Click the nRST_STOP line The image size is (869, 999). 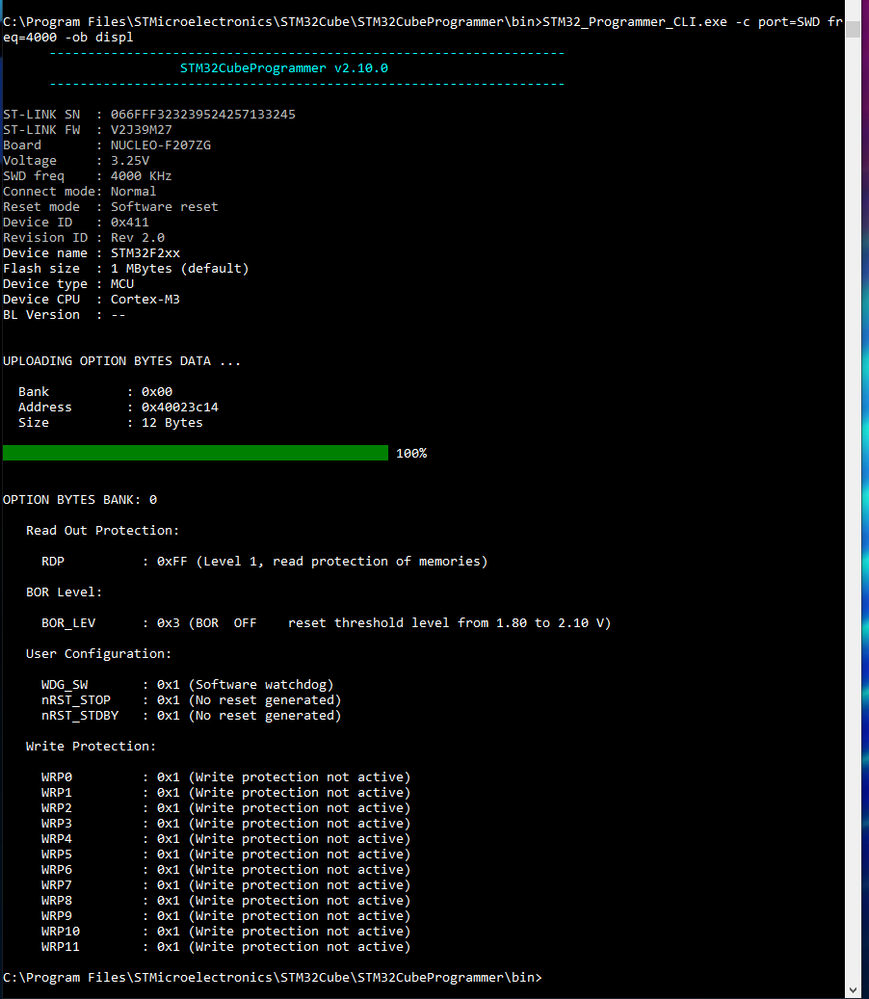[192, 700]
